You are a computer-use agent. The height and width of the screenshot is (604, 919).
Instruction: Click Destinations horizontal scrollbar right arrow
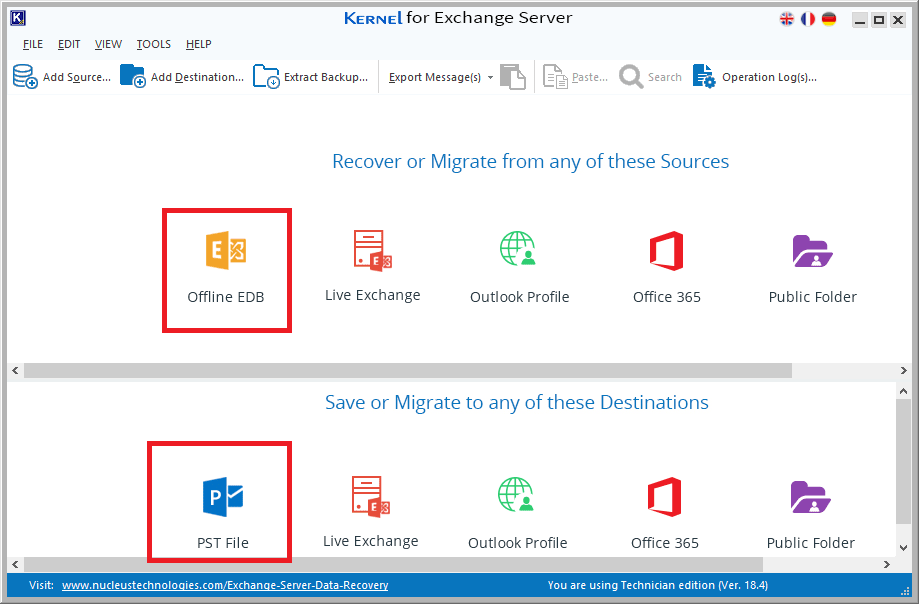coord(887,564)
